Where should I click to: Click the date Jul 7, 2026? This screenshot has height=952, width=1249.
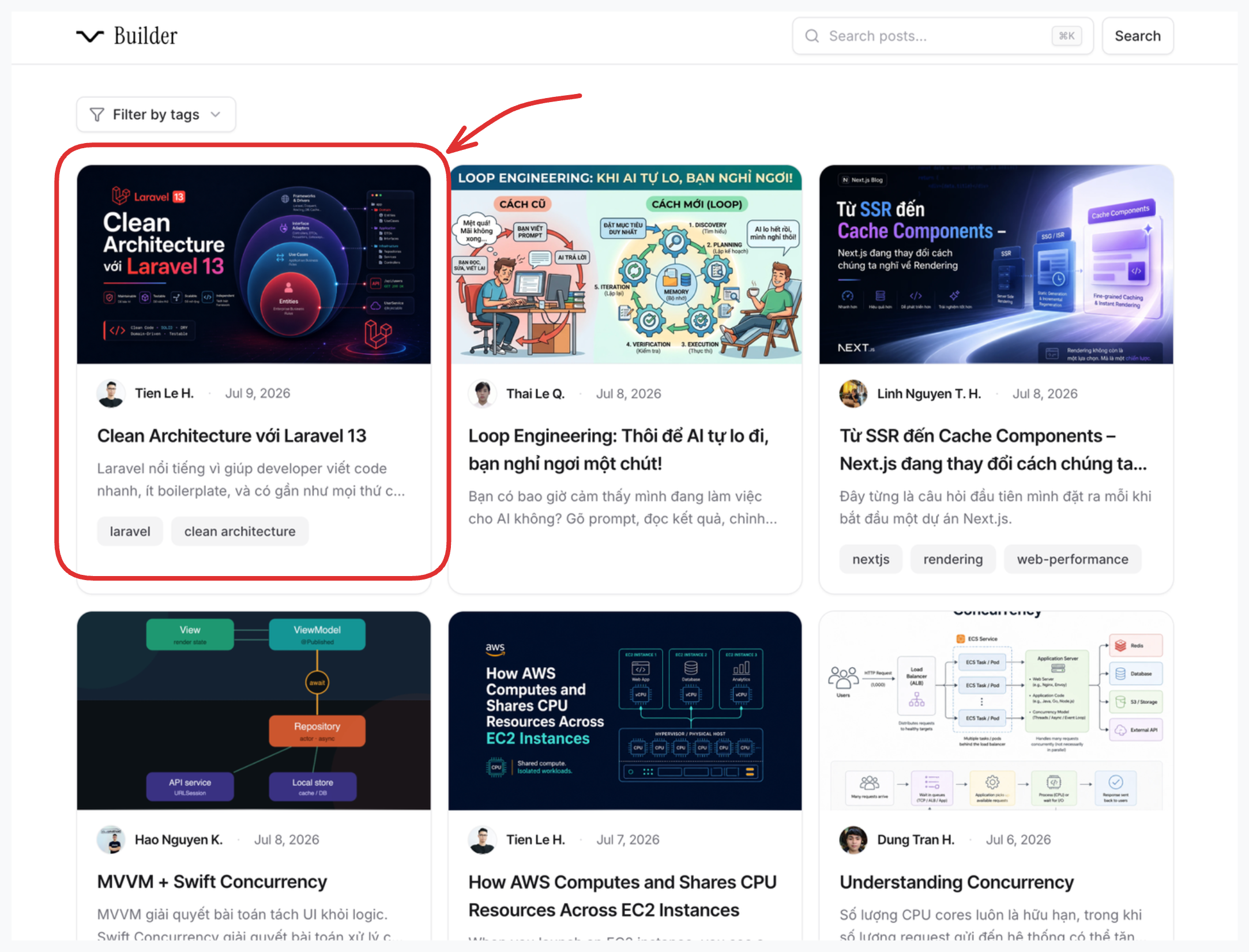[628, 840]
